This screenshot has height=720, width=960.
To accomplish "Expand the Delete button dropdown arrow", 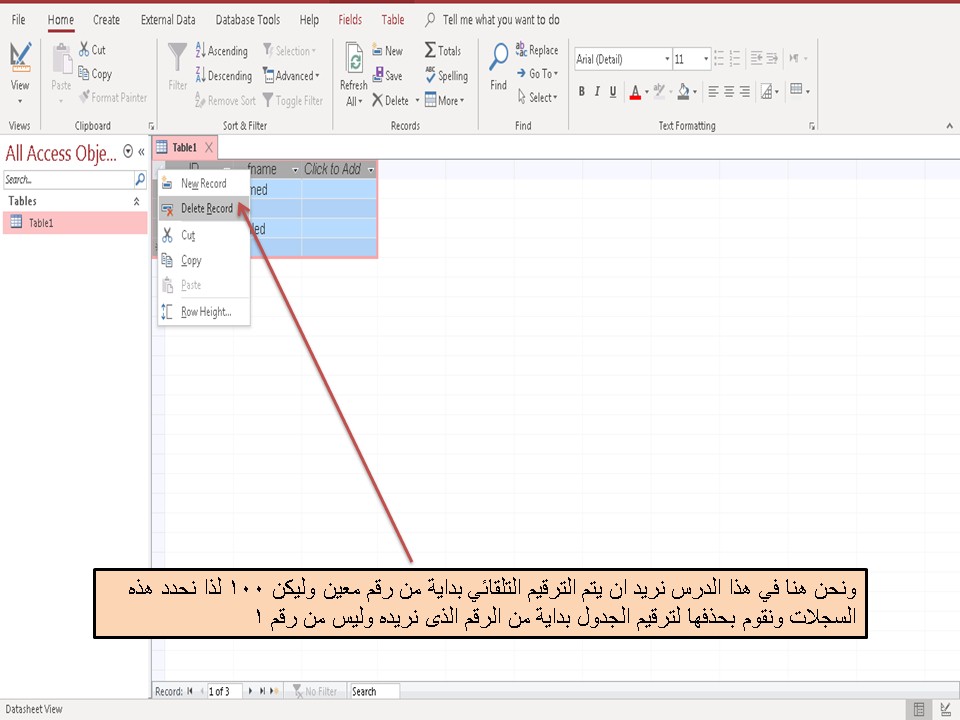I will pos(418,100).
